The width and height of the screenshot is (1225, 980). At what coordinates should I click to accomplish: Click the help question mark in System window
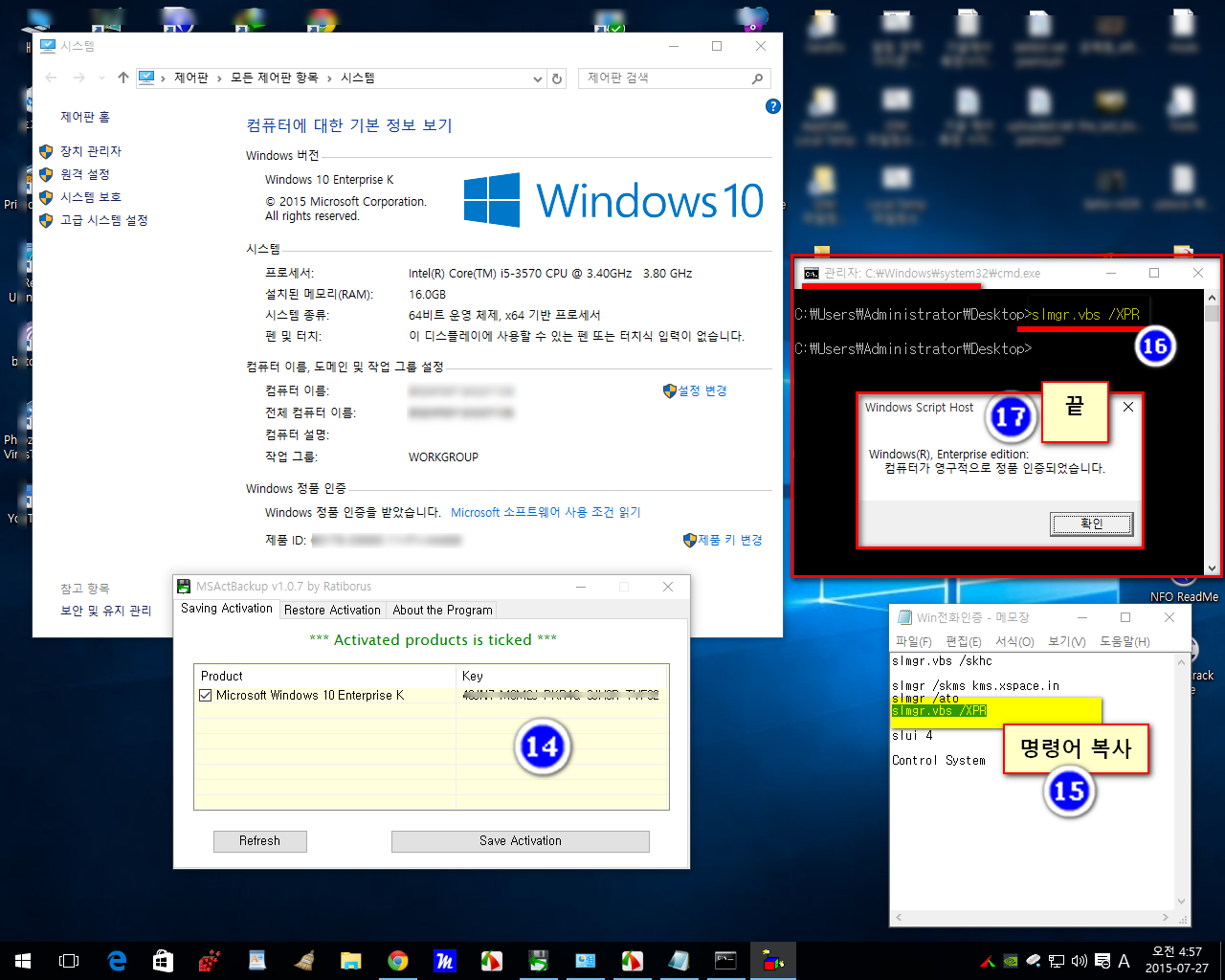(773, 106)
